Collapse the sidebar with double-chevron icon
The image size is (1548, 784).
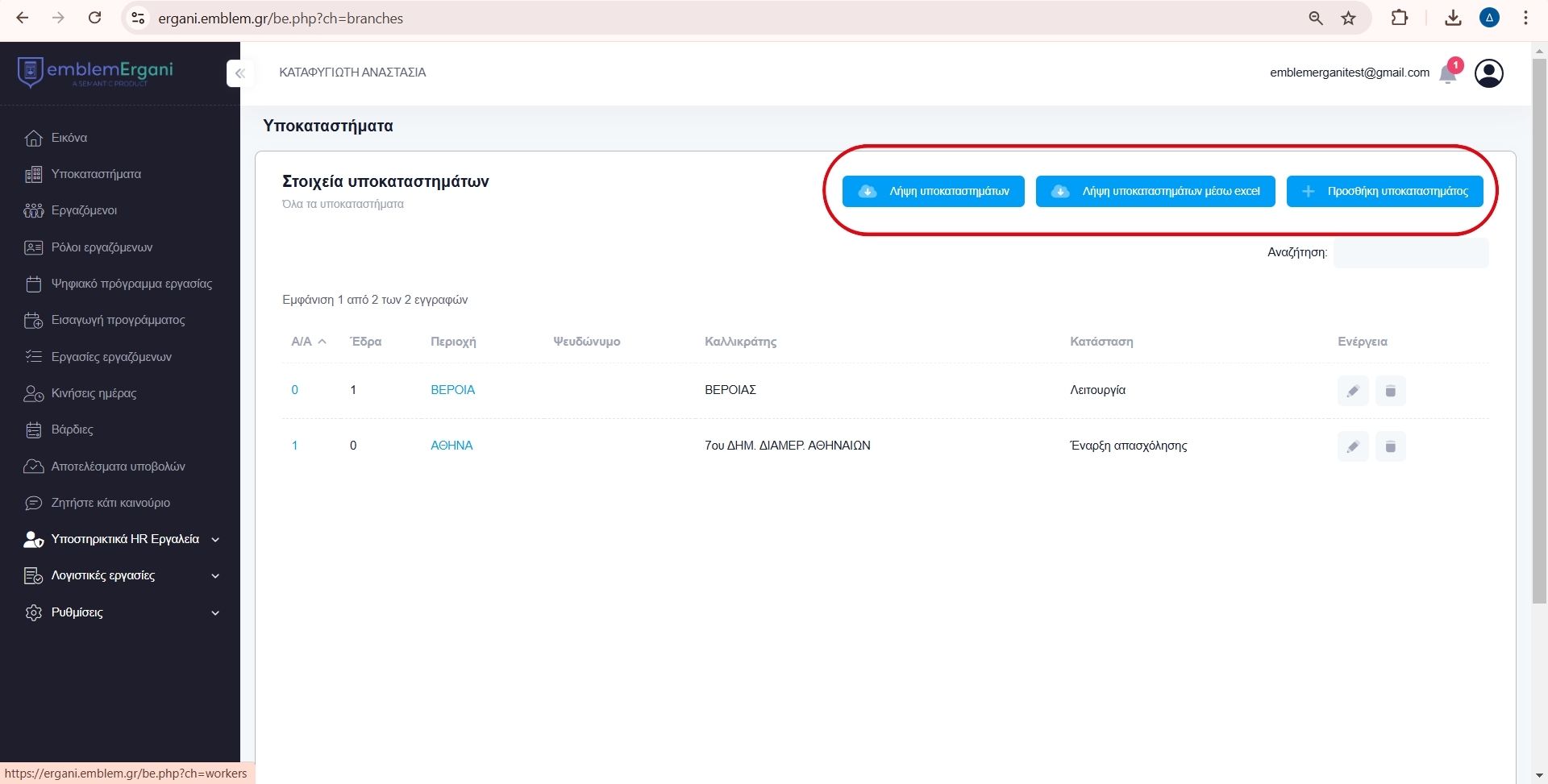(239, 73)
